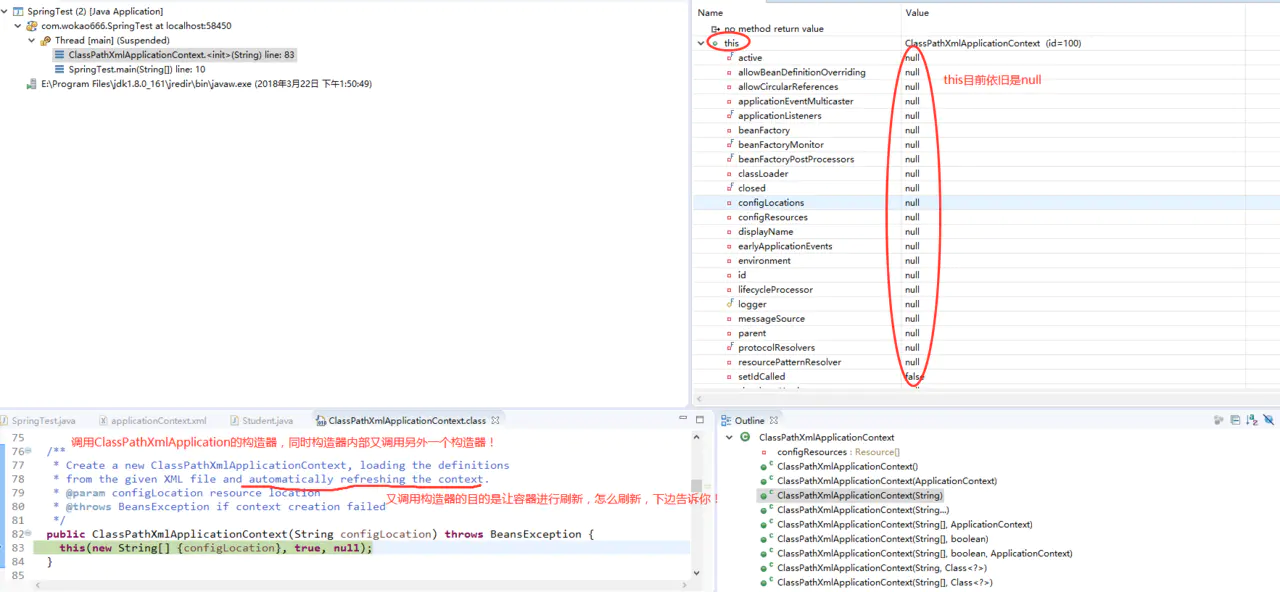The width and height of the screenshot is (1280, 592).
Task: Select the 'closed' variable row
Action: coord(752,188)
